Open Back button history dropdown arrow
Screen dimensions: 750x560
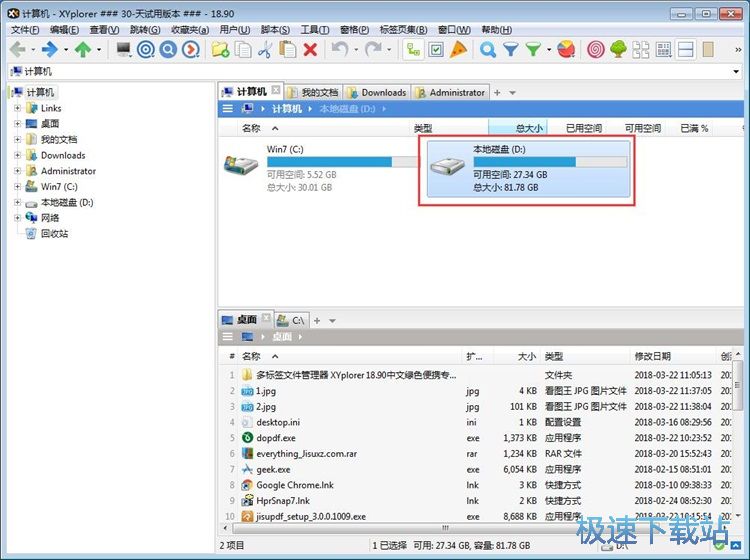click(x=33, y=50)
